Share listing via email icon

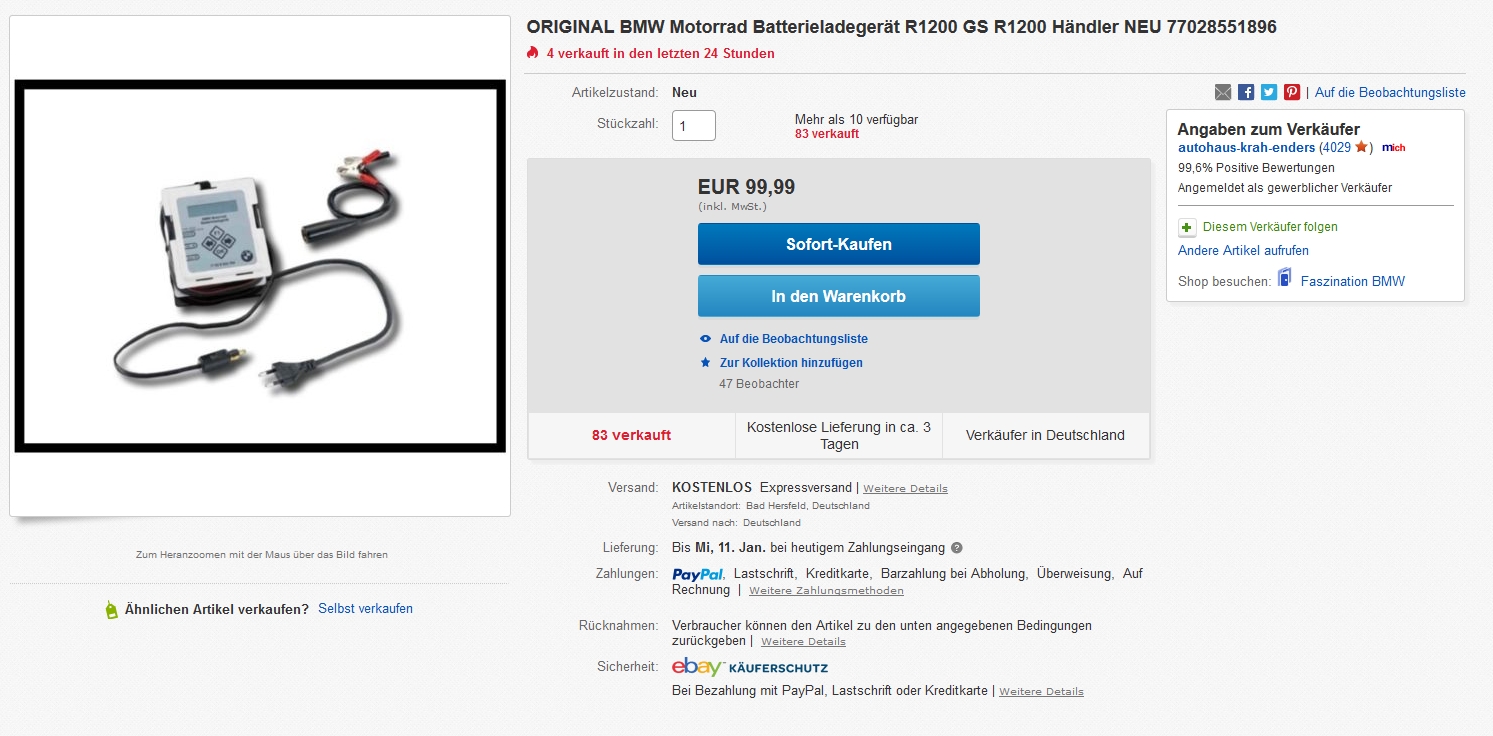coord(1223,92)
